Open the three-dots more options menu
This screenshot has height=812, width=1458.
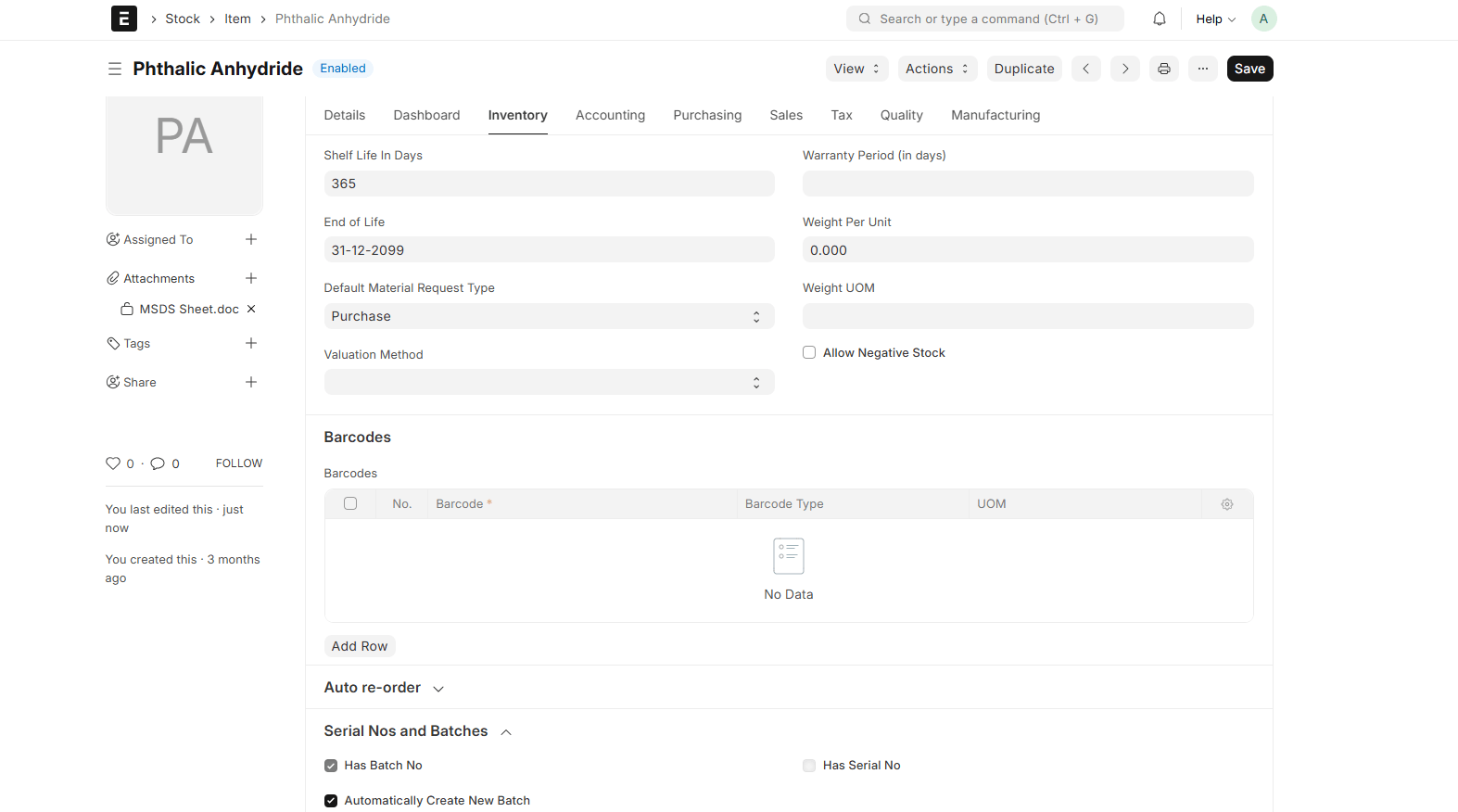coord(1203,69)
